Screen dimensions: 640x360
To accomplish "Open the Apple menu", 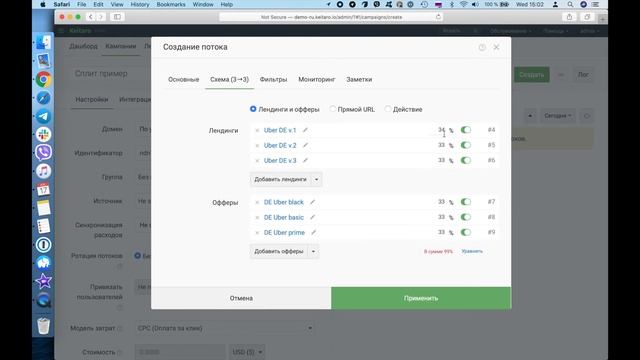I will pos(43,4).
